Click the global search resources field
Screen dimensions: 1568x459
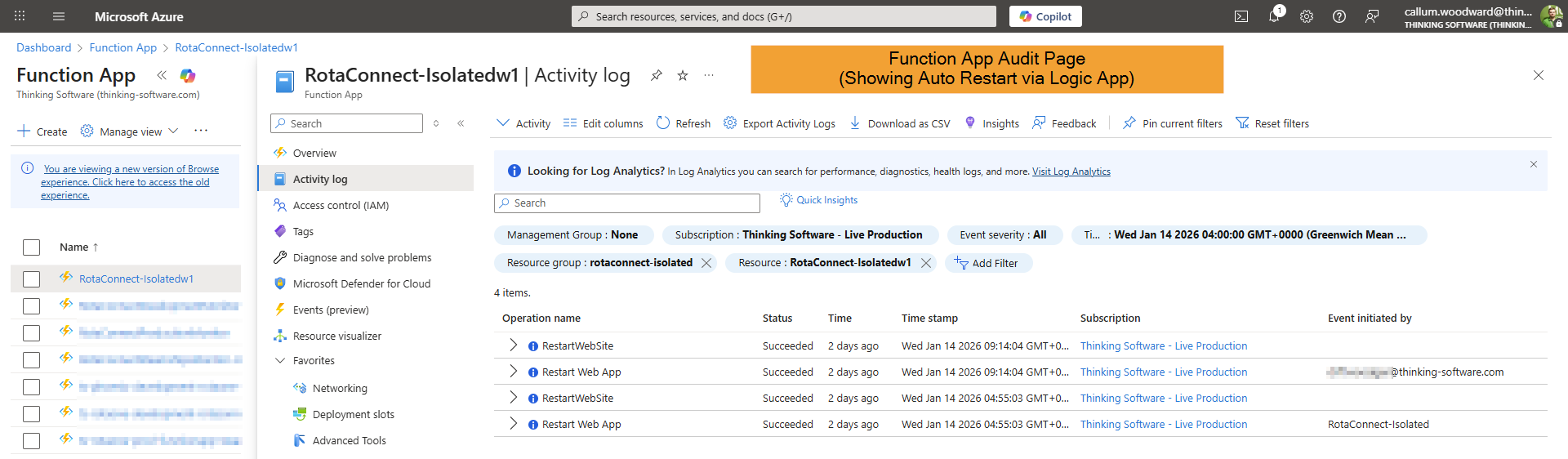(784, 16)
